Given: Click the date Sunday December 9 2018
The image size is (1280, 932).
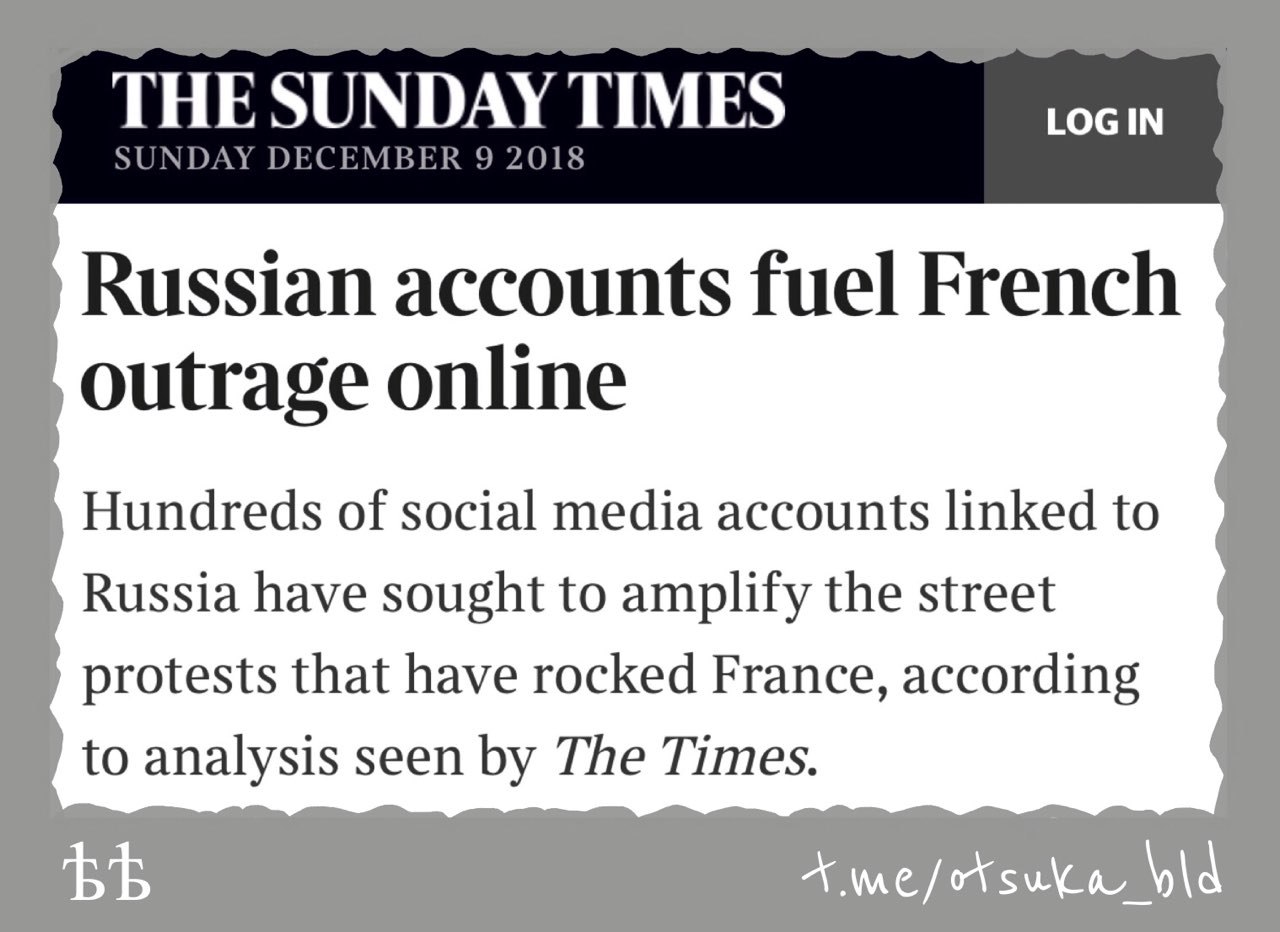Looking at the screenshot, I should (349, 158).
